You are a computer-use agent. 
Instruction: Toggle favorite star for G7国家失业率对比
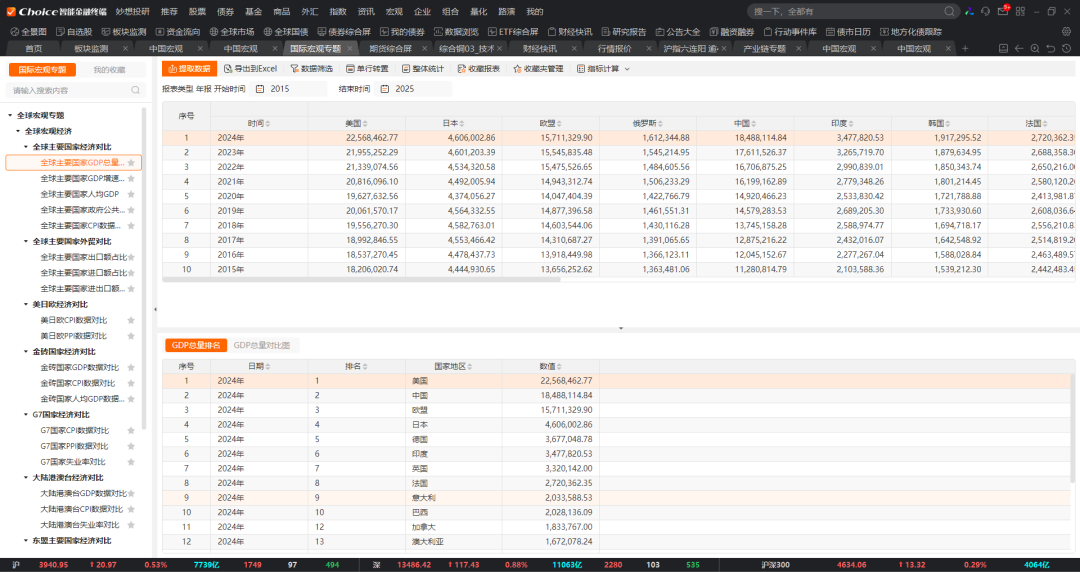coord(131,462)
